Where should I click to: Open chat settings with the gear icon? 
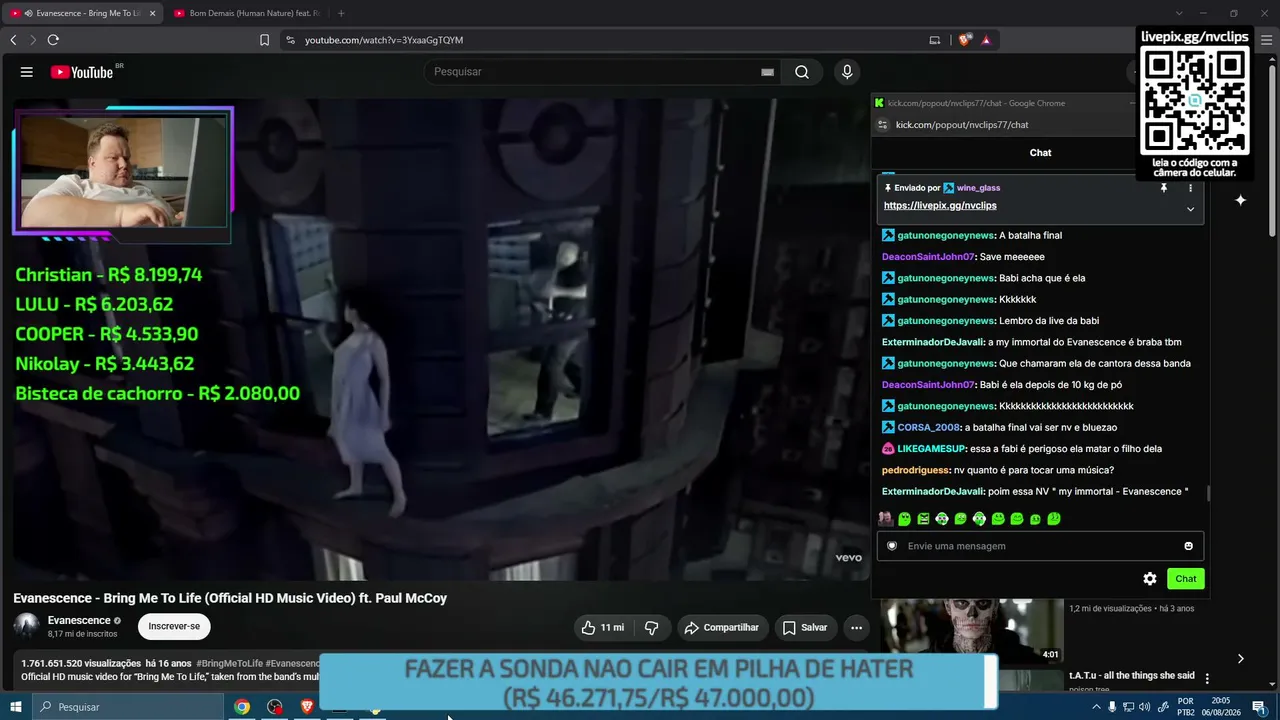coord(1150,579)
